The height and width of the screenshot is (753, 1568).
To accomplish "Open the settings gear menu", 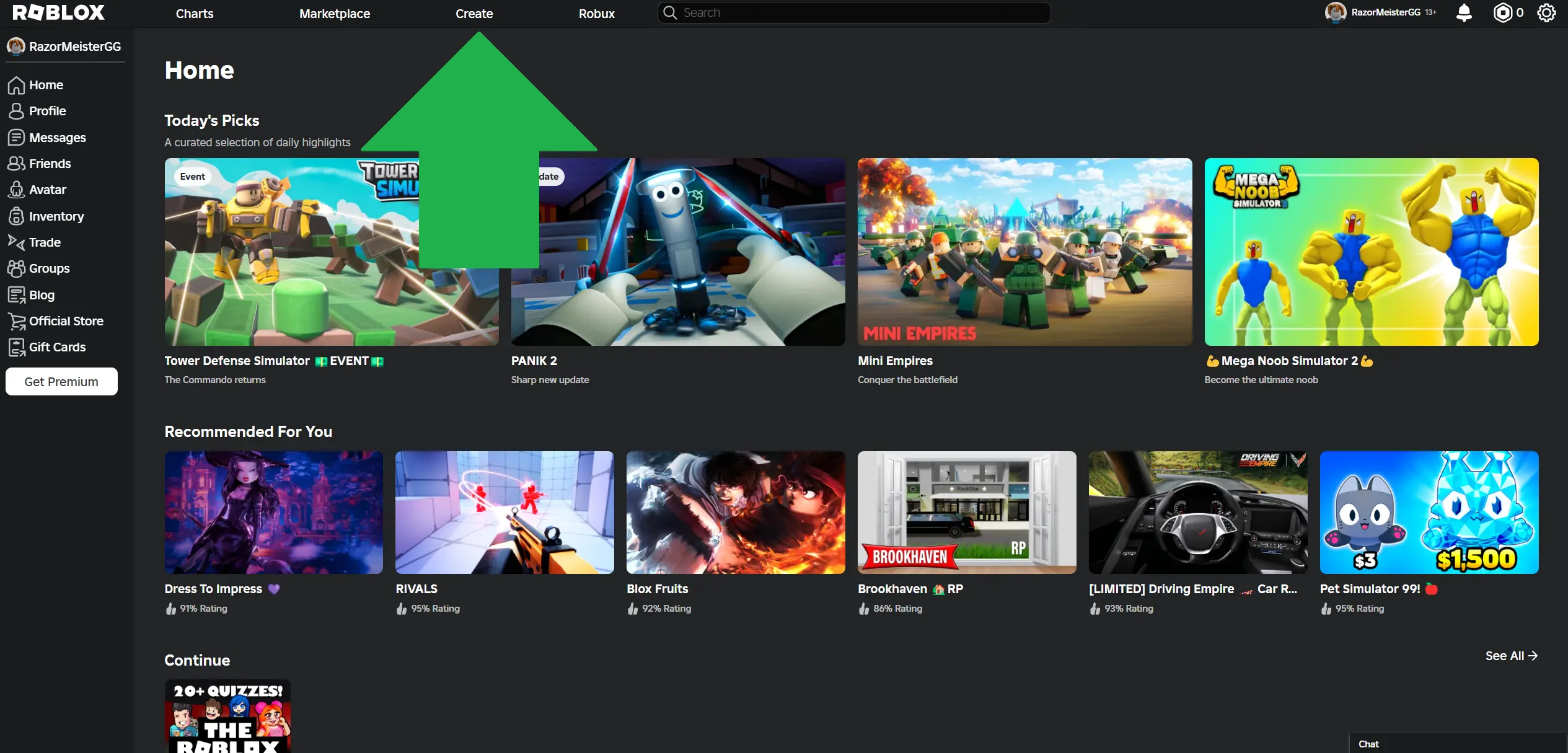I will pos(1547,12).
